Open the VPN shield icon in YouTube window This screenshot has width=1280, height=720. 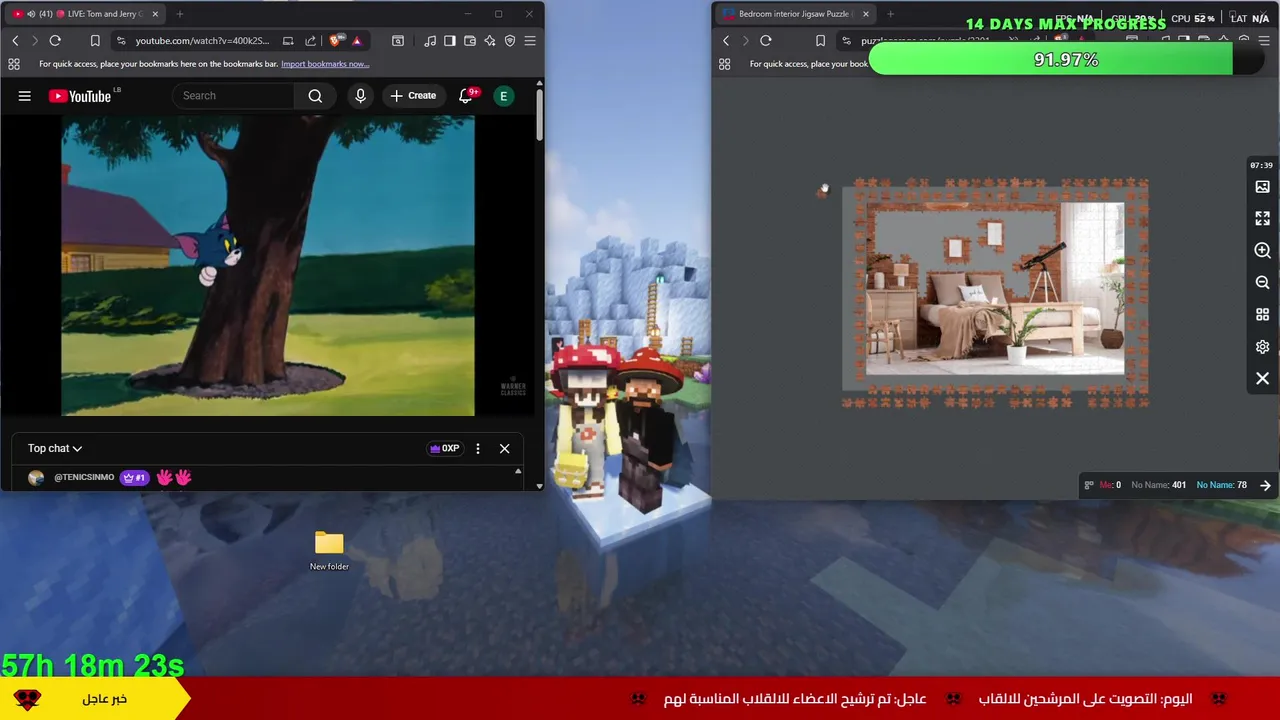(x=510, y=40)
